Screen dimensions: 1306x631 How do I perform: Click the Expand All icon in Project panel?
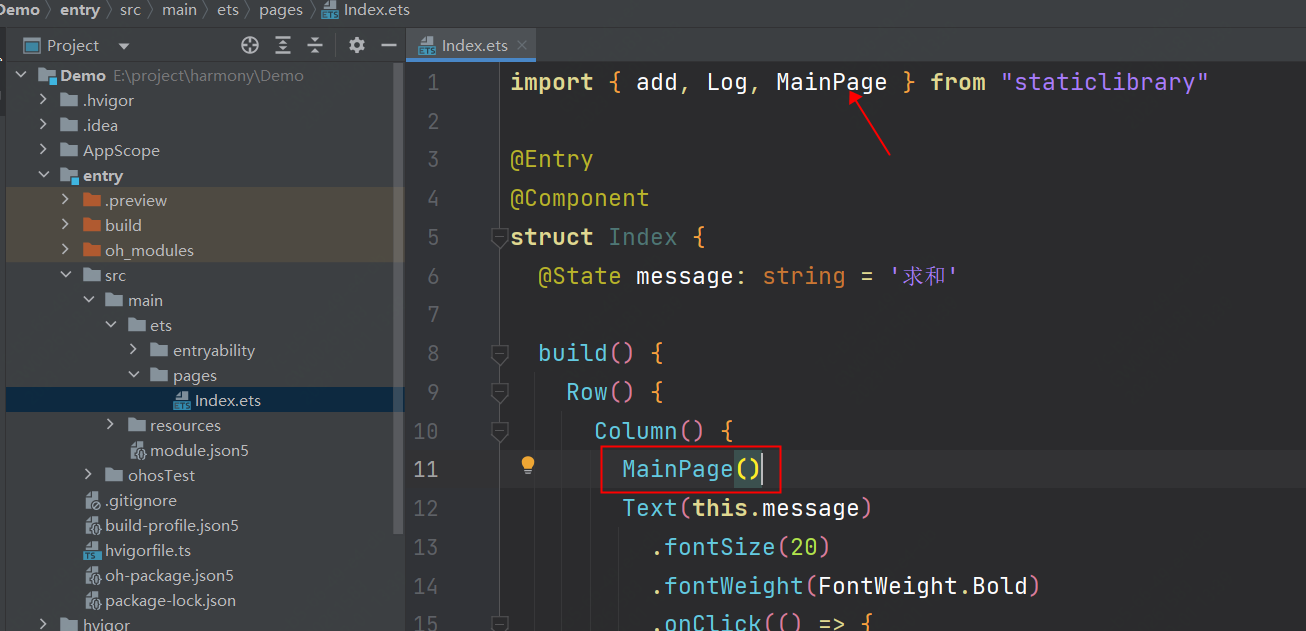(x=283, y=45)
